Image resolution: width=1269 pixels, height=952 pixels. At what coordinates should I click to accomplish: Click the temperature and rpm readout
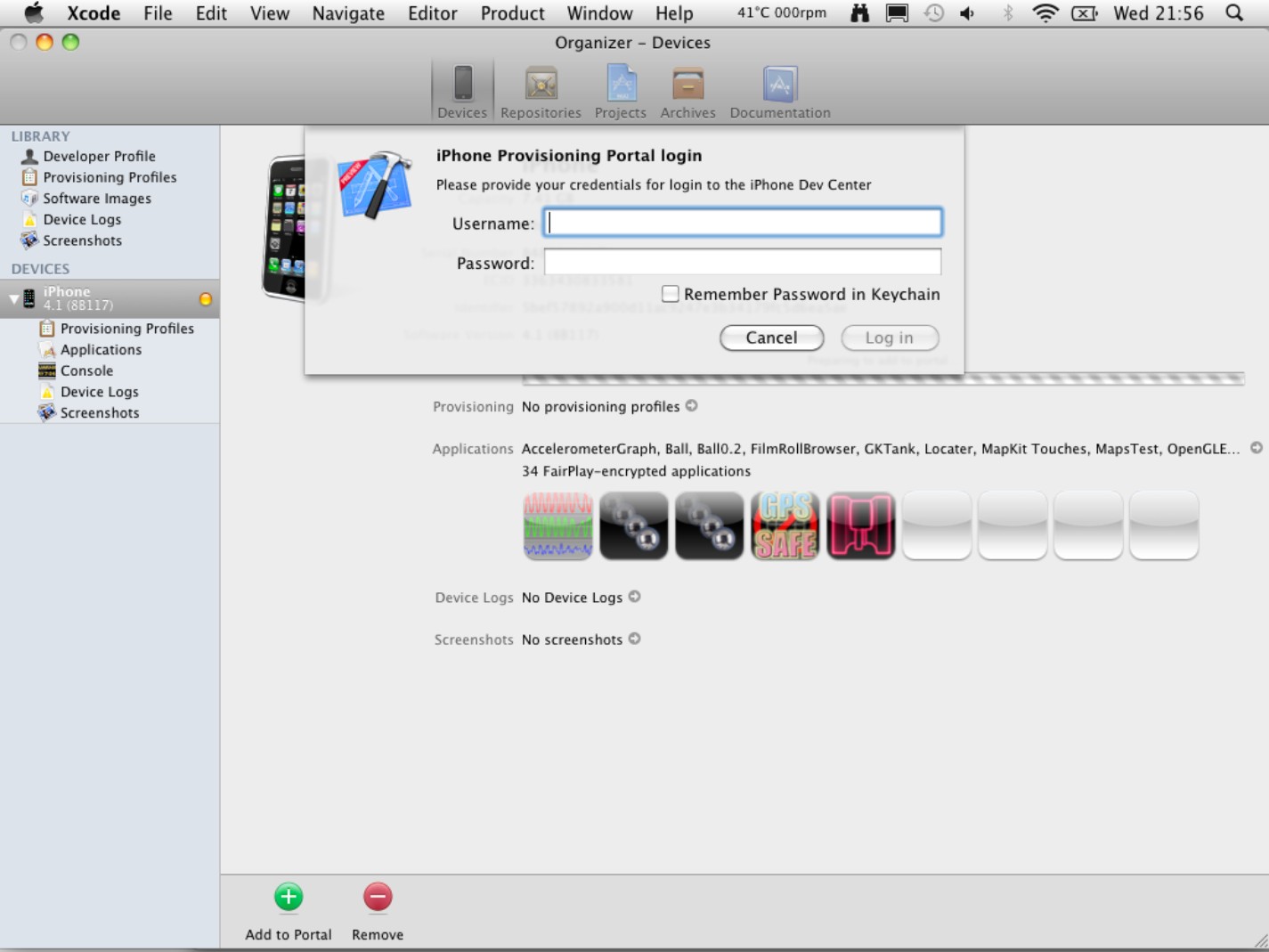point(781,13)
